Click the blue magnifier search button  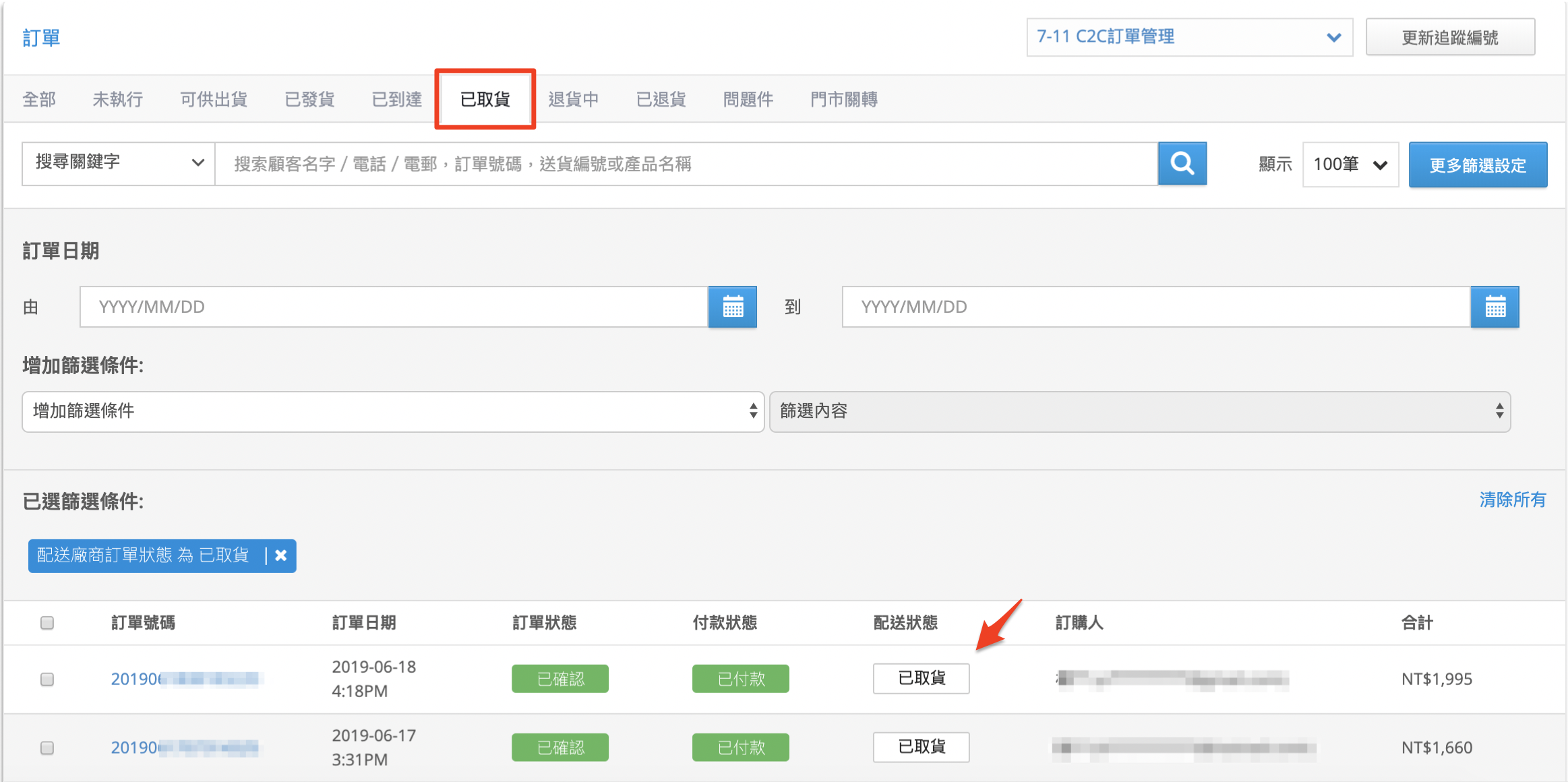(1182, 164)
